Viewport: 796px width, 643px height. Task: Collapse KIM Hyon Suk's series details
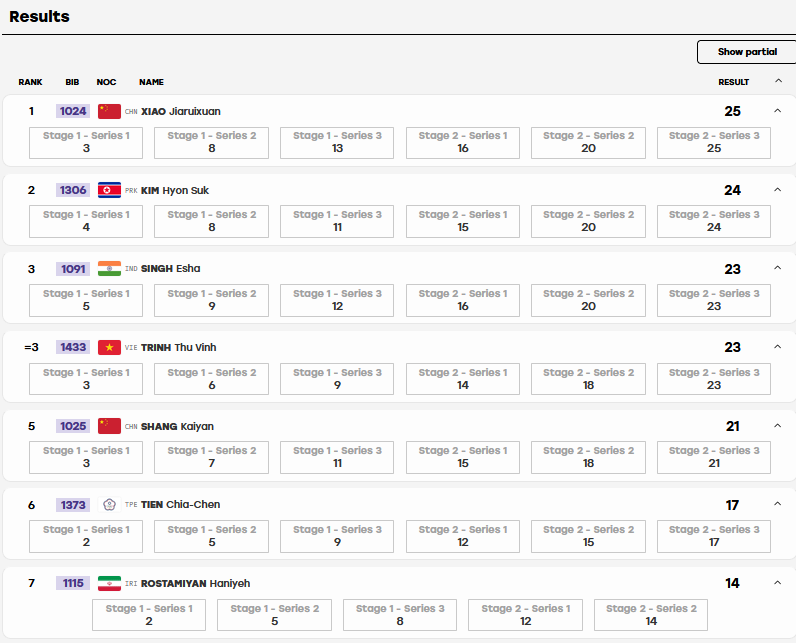click(777, 189)
